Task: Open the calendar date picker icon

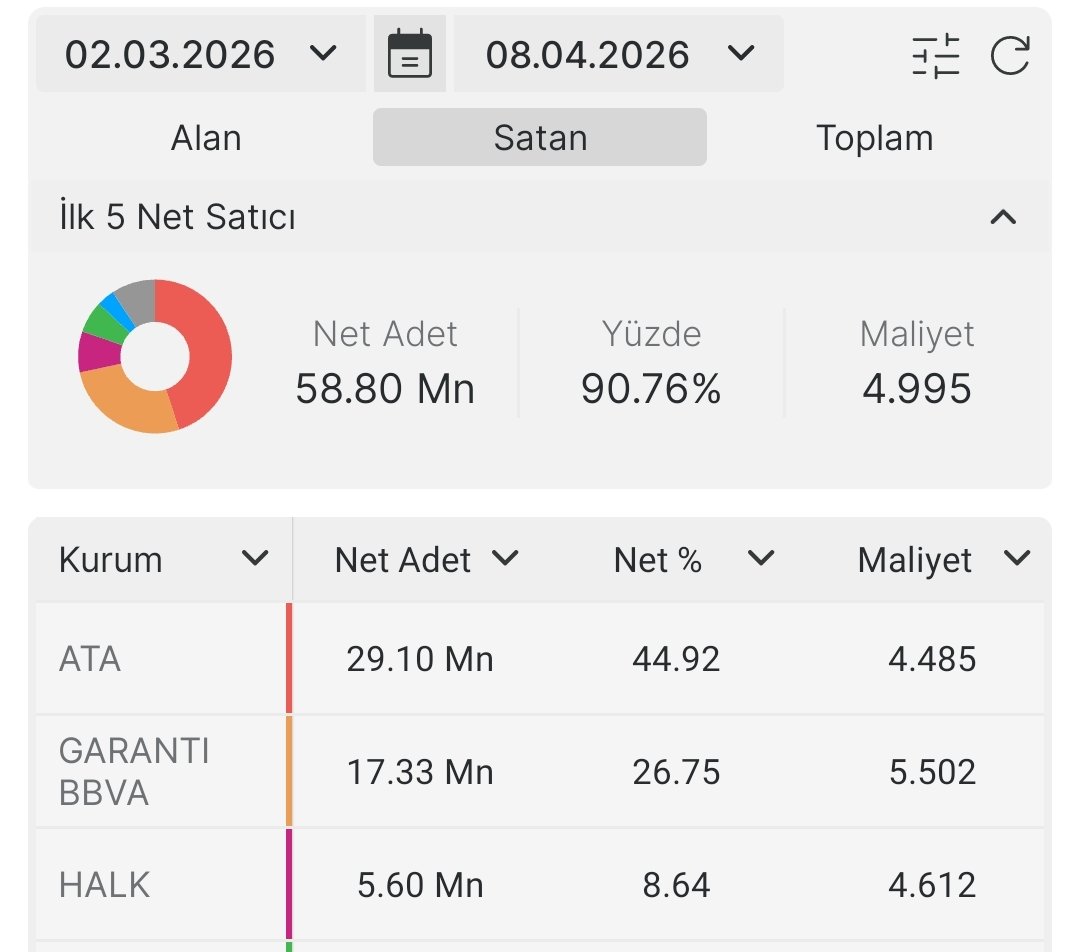Action: pyautogui.click(x=410, y=54)
